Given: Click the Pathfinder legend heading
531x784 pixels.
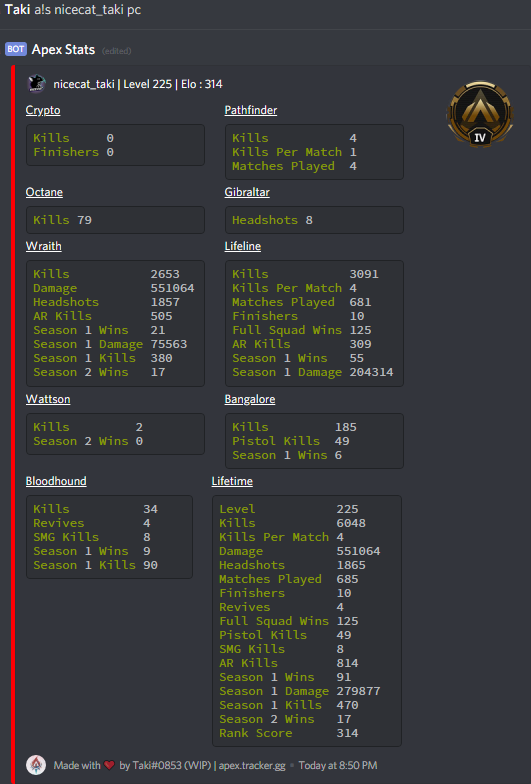Looking at the screenshot, I should coord(250,110).
